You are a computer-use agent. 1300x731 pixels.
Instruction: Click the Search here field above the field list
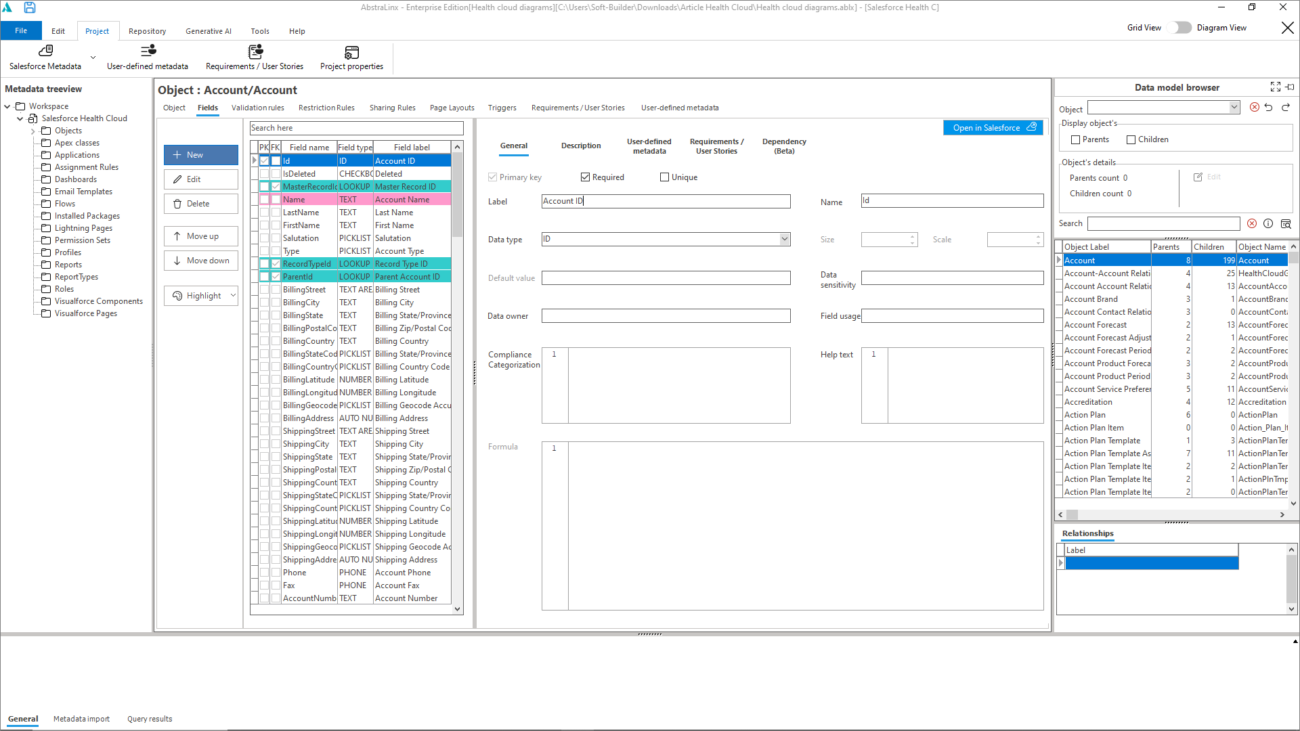coord(355,128)
